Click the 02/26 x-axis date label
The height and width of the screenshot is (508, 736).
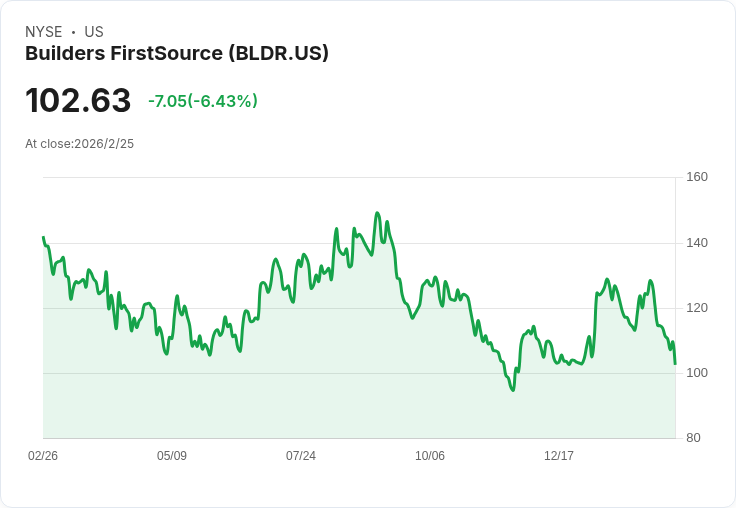[43, 455]
